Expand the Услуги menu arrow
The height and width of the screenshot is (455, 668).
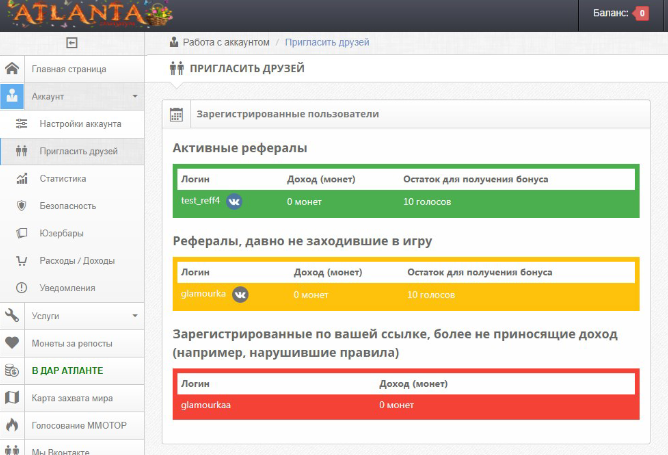coord(135,316)
